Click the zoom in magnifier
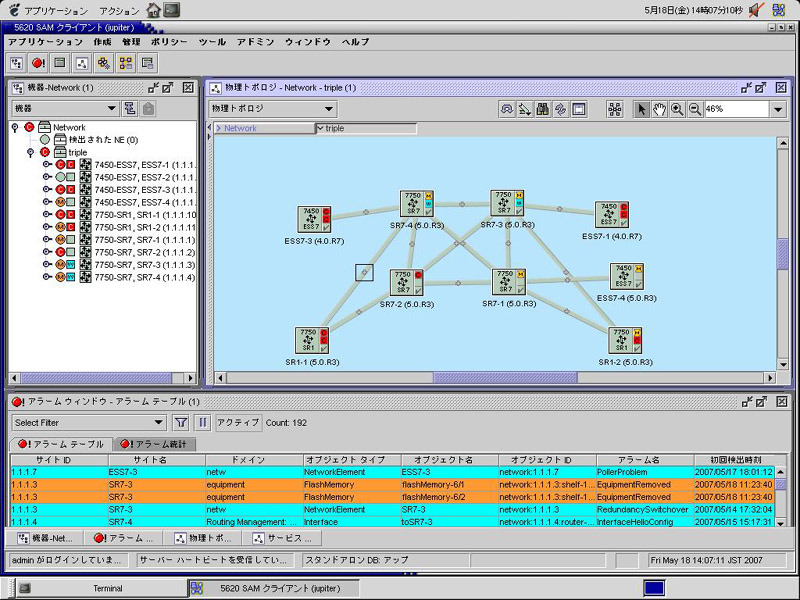Screen dimensions: 800x600 pyautogui.click(x=677, y=109)
